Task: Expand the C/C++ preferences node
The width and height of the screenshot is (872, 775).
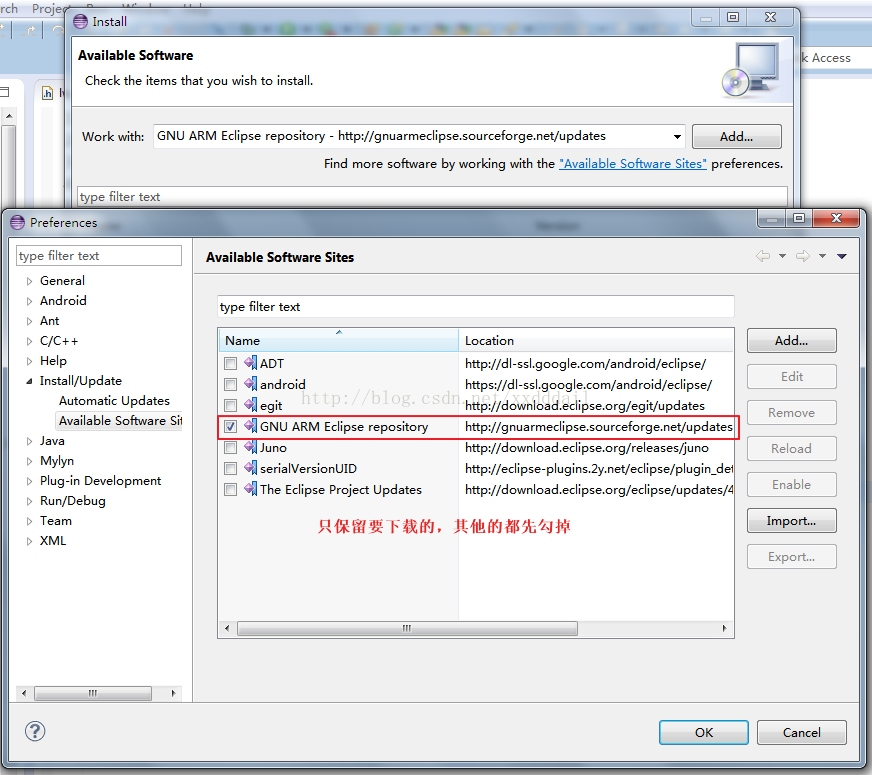Action: pyautogui.click(x=29, y=341)
